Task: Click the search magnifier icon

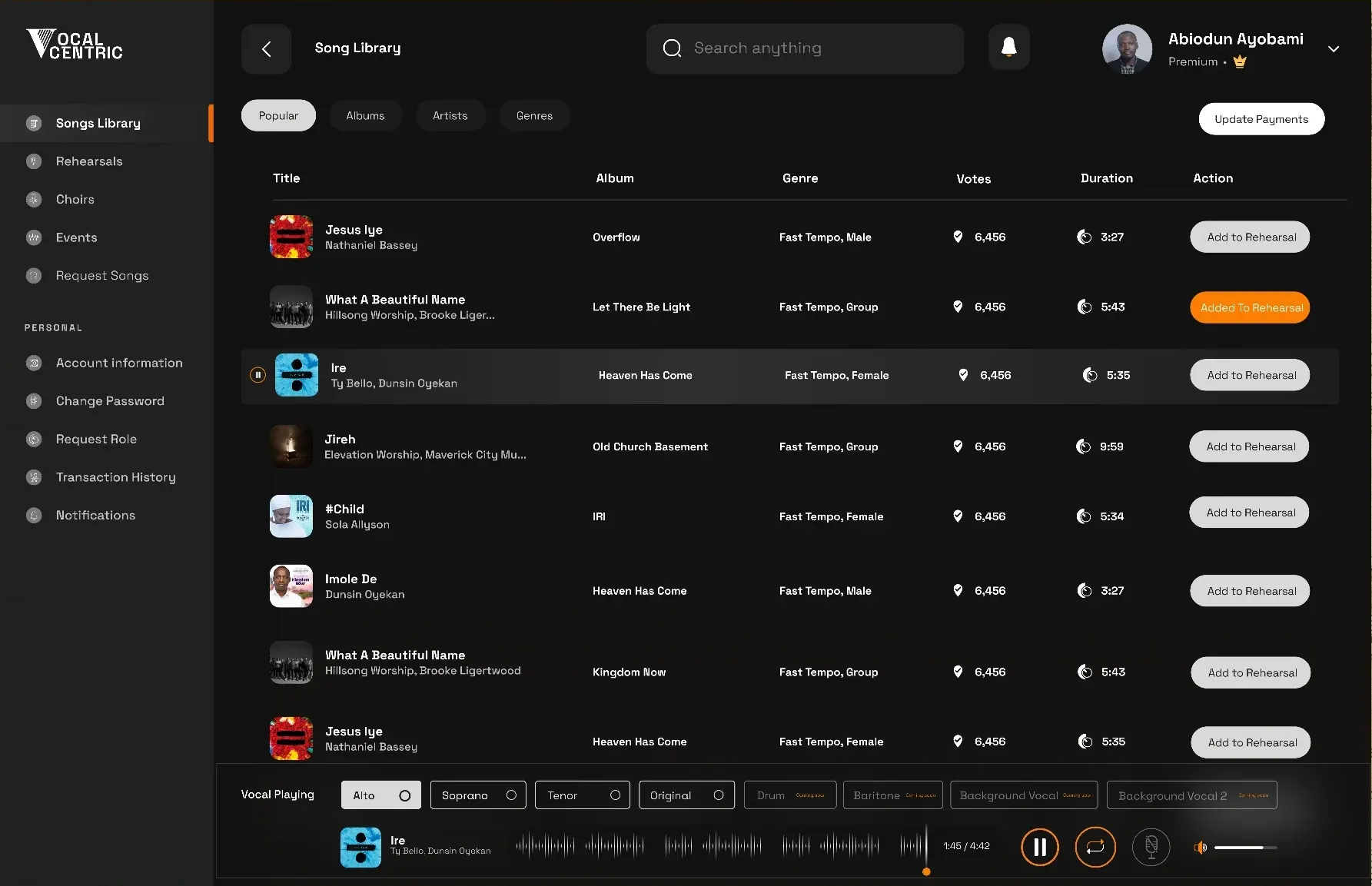Action: [x=672, y=48]
